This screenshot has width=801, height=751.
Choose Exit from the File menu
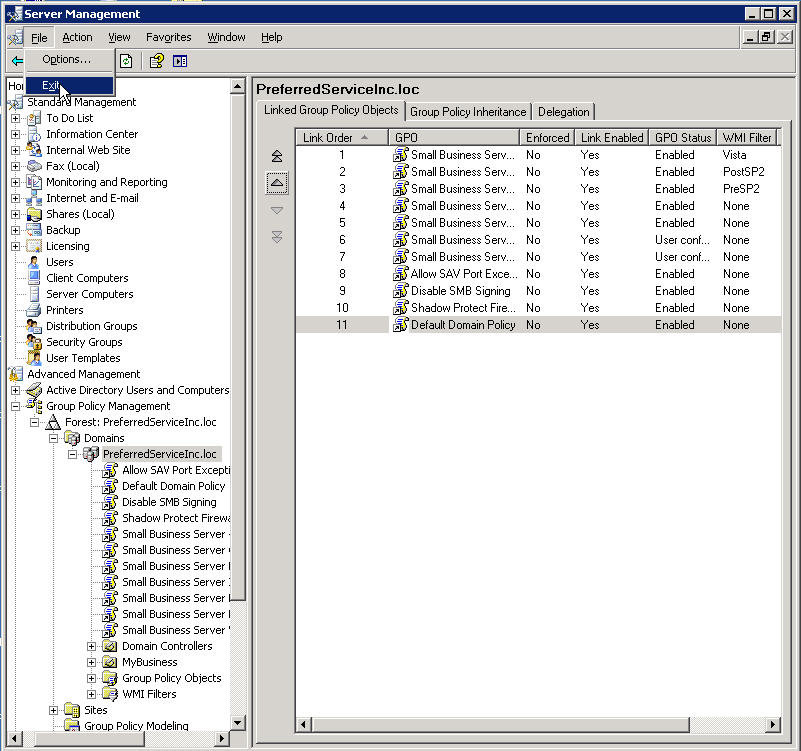click(x=52, y=86)
